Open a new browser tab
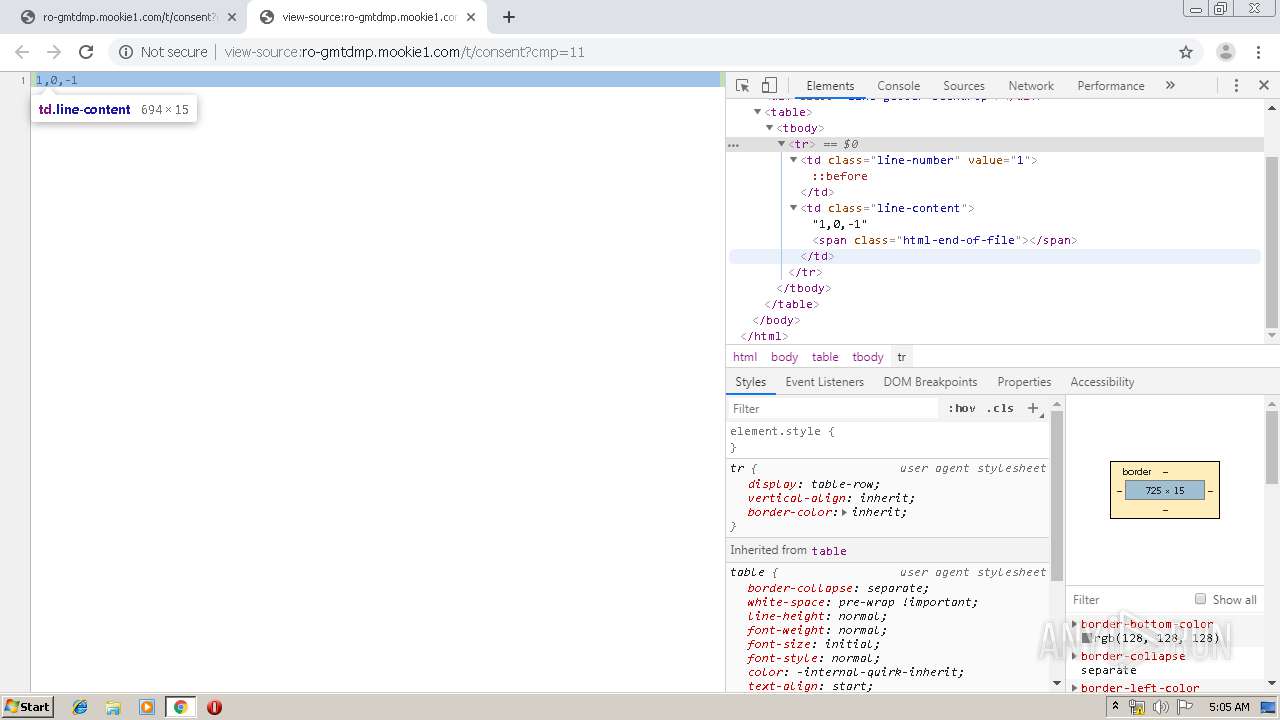This screenshot has height=720, width=1280. (x=509, y=17)
